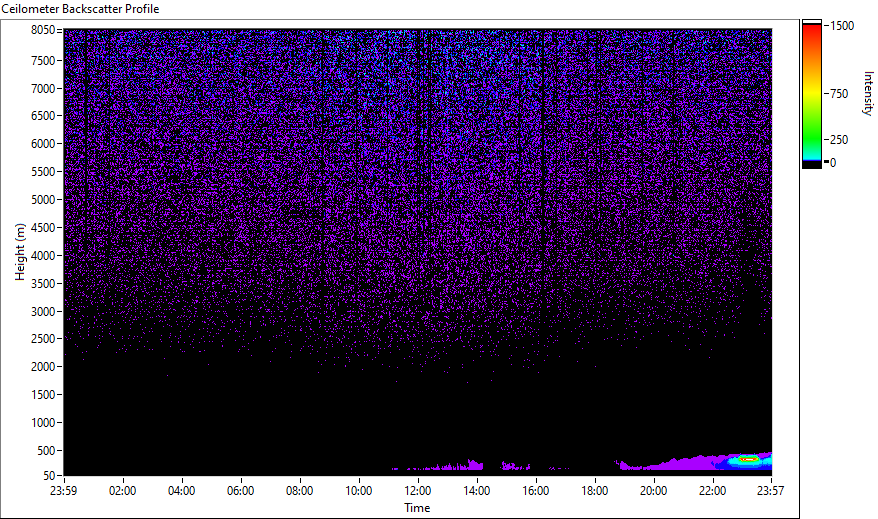Click the 4000 height axis value
The height and width of the screenshot is (519, 878).
pyautogui.click(x=43, y=256)
